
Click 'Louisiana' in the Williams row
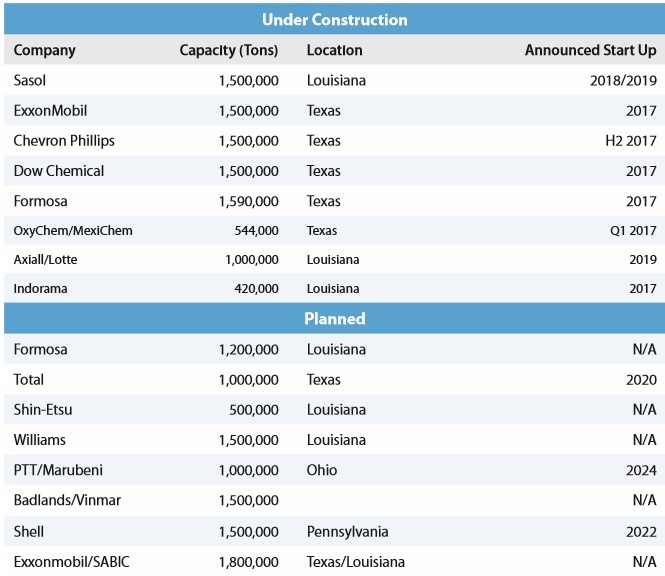pyautogui.click(x=336, y=440)
